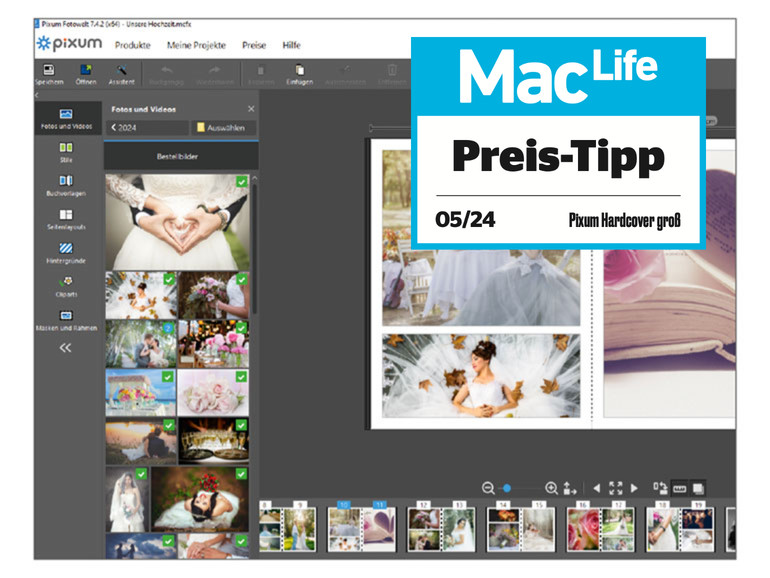770x578 pixels.
Task: Toggle checkmark on pale pink roses photo
Action: [x=242, y=377]
